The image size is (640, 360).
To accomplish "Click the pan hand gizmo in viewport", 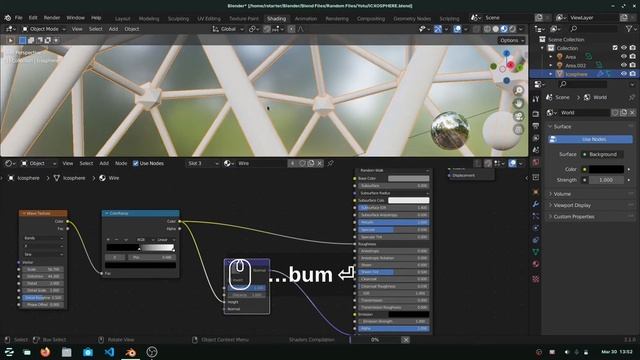I will click(x=518, y=104).
